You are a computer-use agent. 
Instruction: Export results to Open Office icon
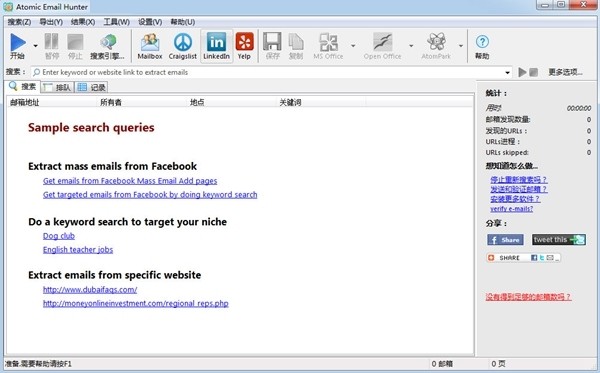[383, 42]
